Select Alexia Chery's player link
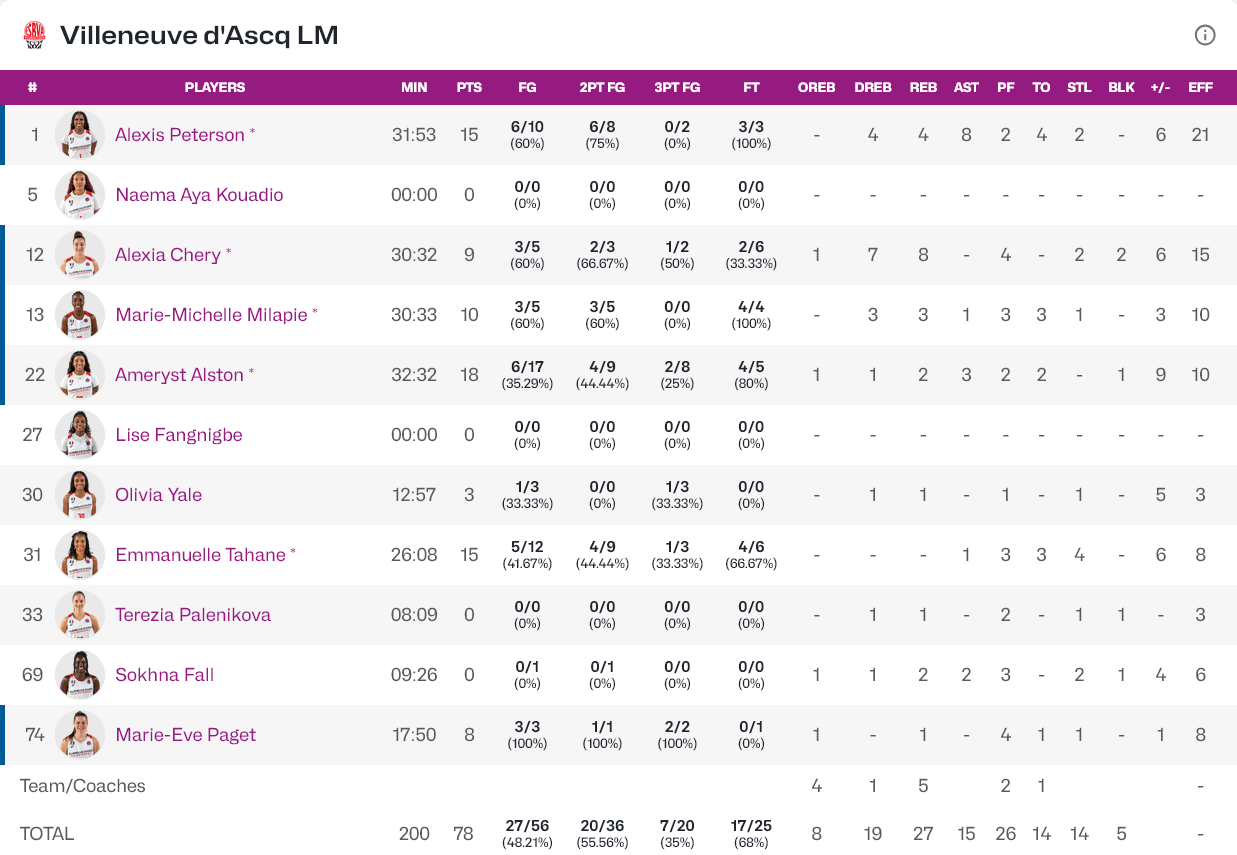 point(168,255)
